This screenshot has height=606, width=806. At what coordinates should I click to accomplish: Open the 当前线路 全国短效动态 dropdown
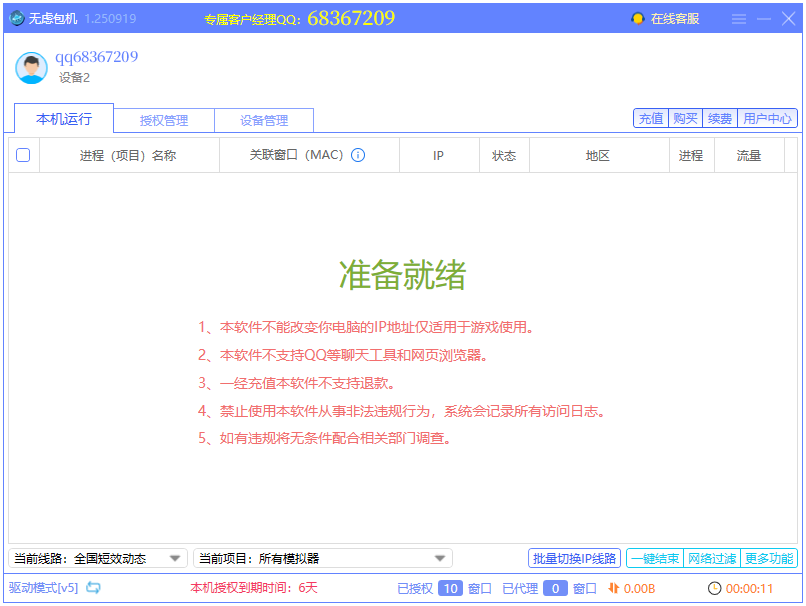(95, 557)
